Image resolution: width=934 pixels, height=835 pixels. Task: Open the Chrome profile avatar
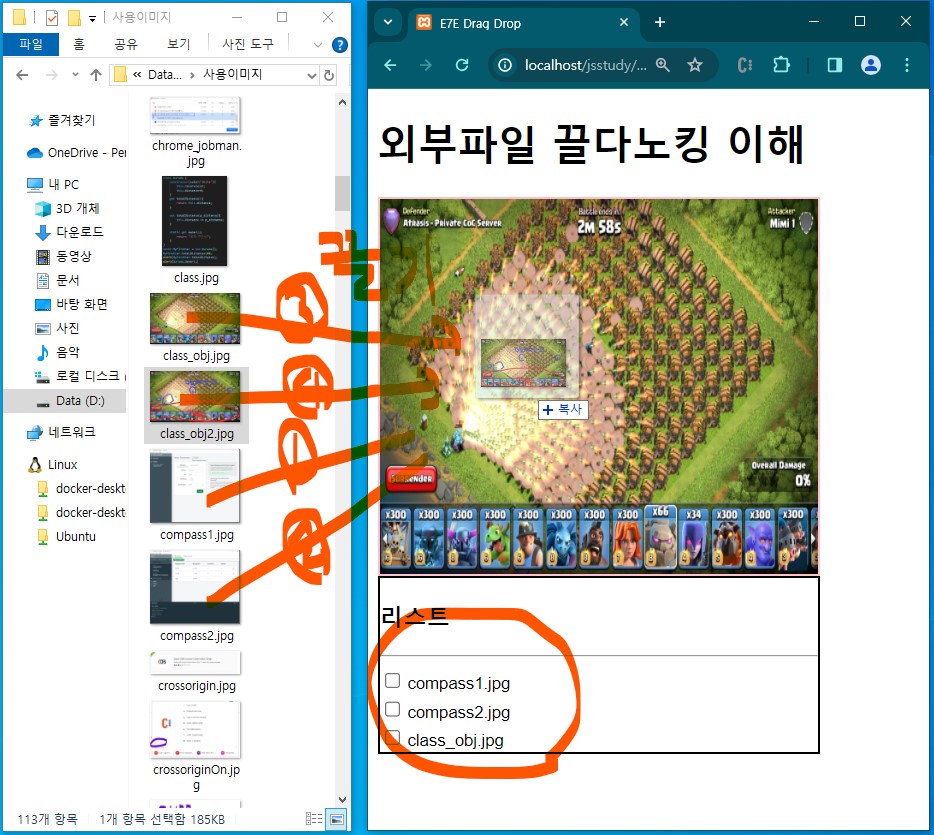pos(870,65)
